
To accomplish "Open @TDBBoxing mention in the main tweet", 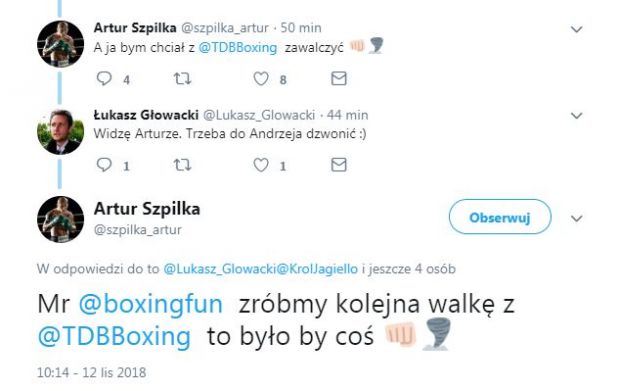I will [114, 337].
